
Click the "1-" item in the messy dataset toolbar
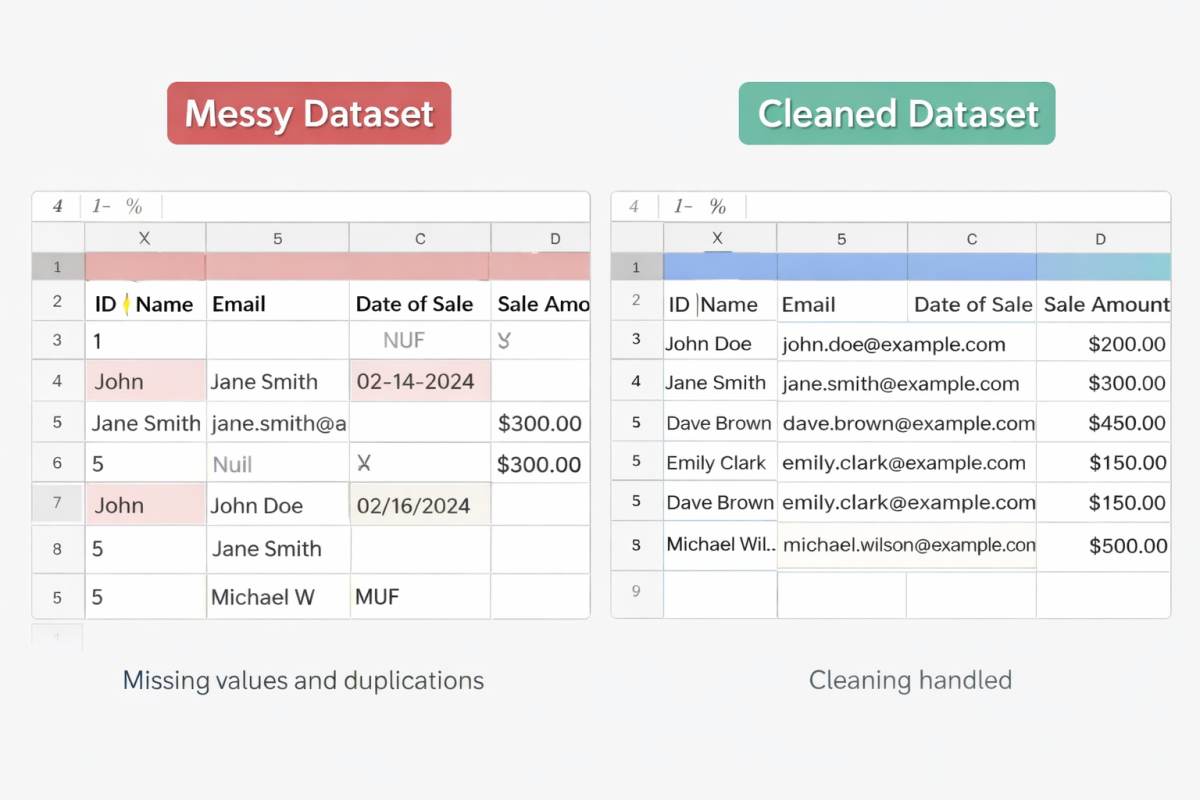point(101,207)
